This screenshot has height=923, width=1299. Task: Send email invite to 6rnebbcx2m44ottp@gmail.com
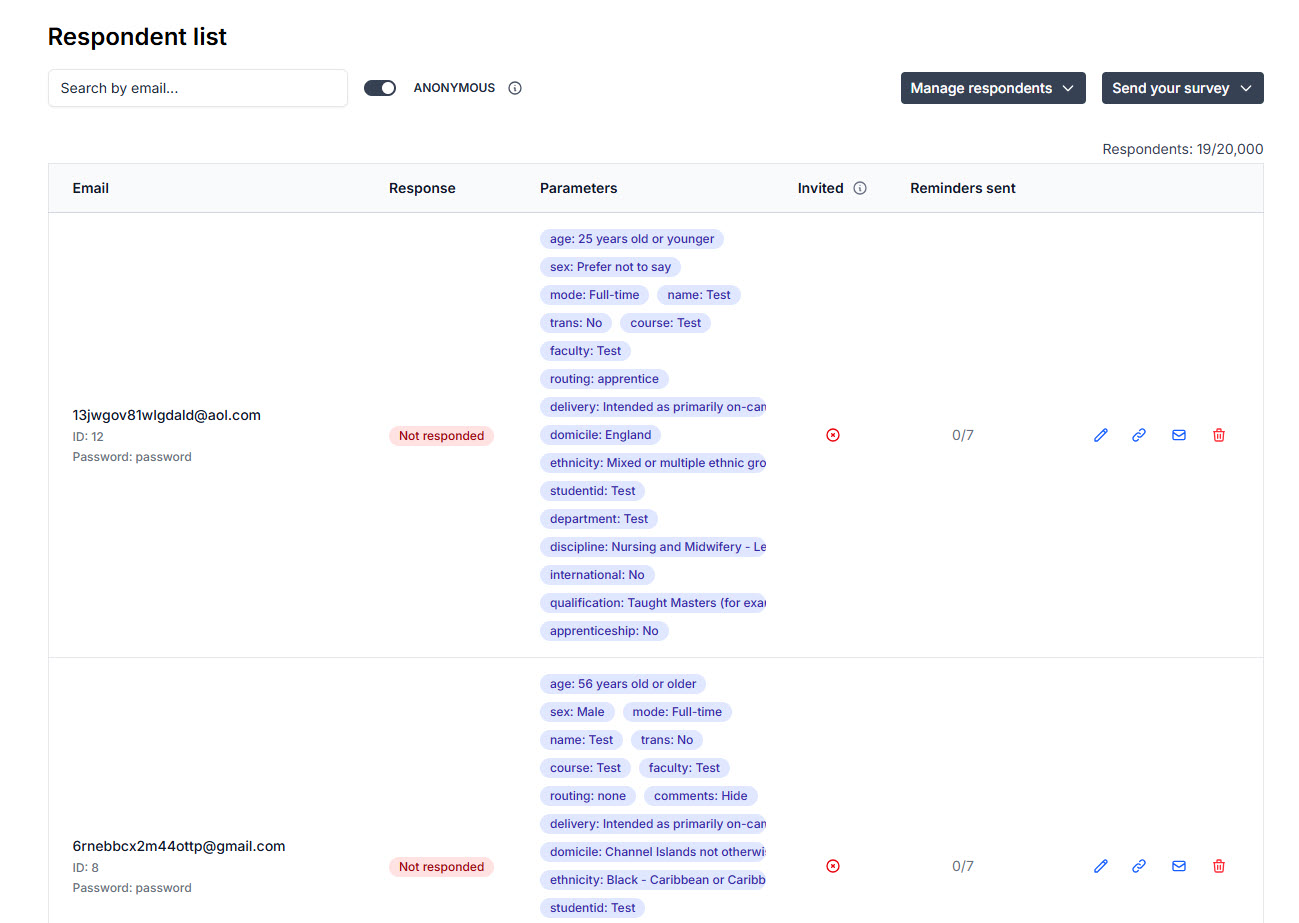(1179, 866)
